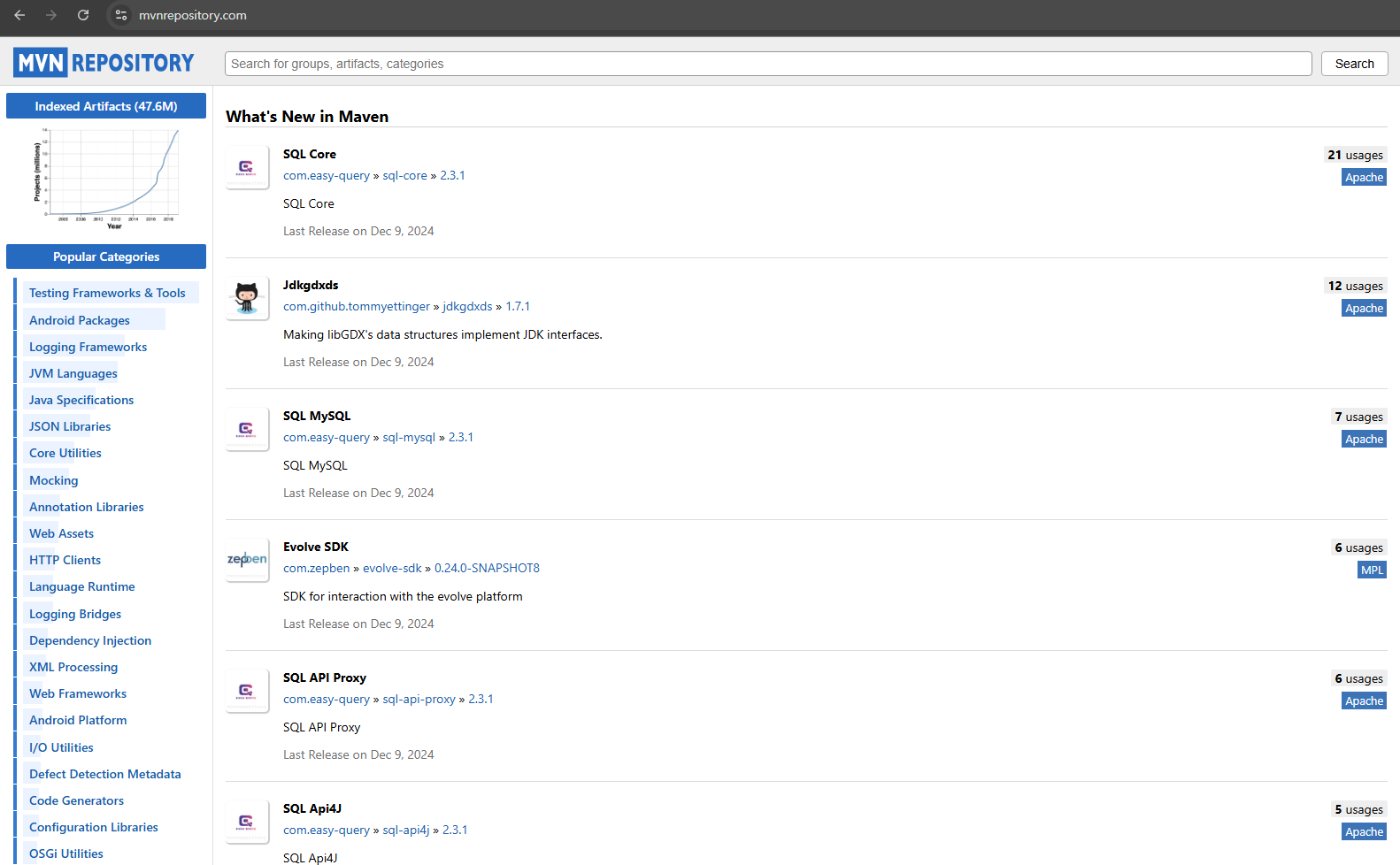
Task: Open the Jdkgdxds GitHub octocat logo
Action: pyautogui.click(x=247, y=298)
